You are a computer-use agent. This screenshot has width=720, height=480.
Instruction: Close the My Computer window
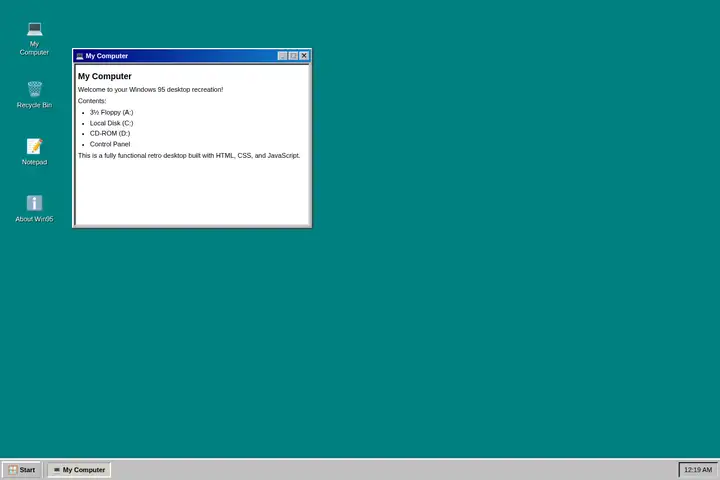click(x=304, y=56)
